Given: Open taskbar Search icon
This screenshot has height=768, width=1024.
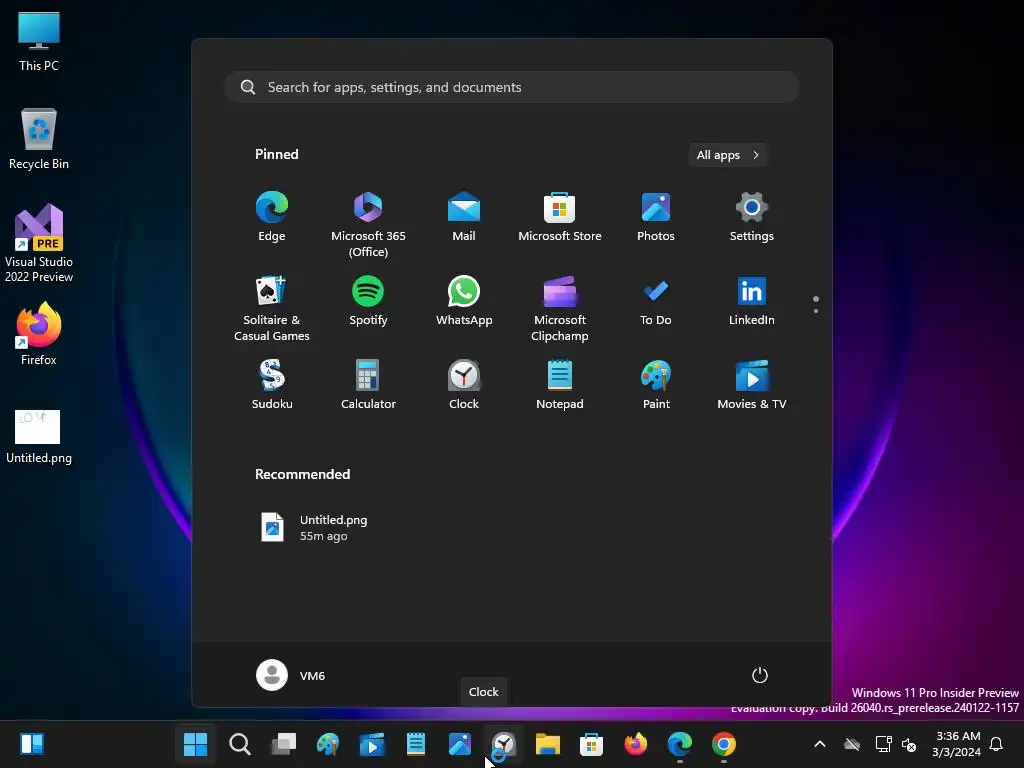Looking at the screenshot, I should pyautogui.click(x=240, y=744).
